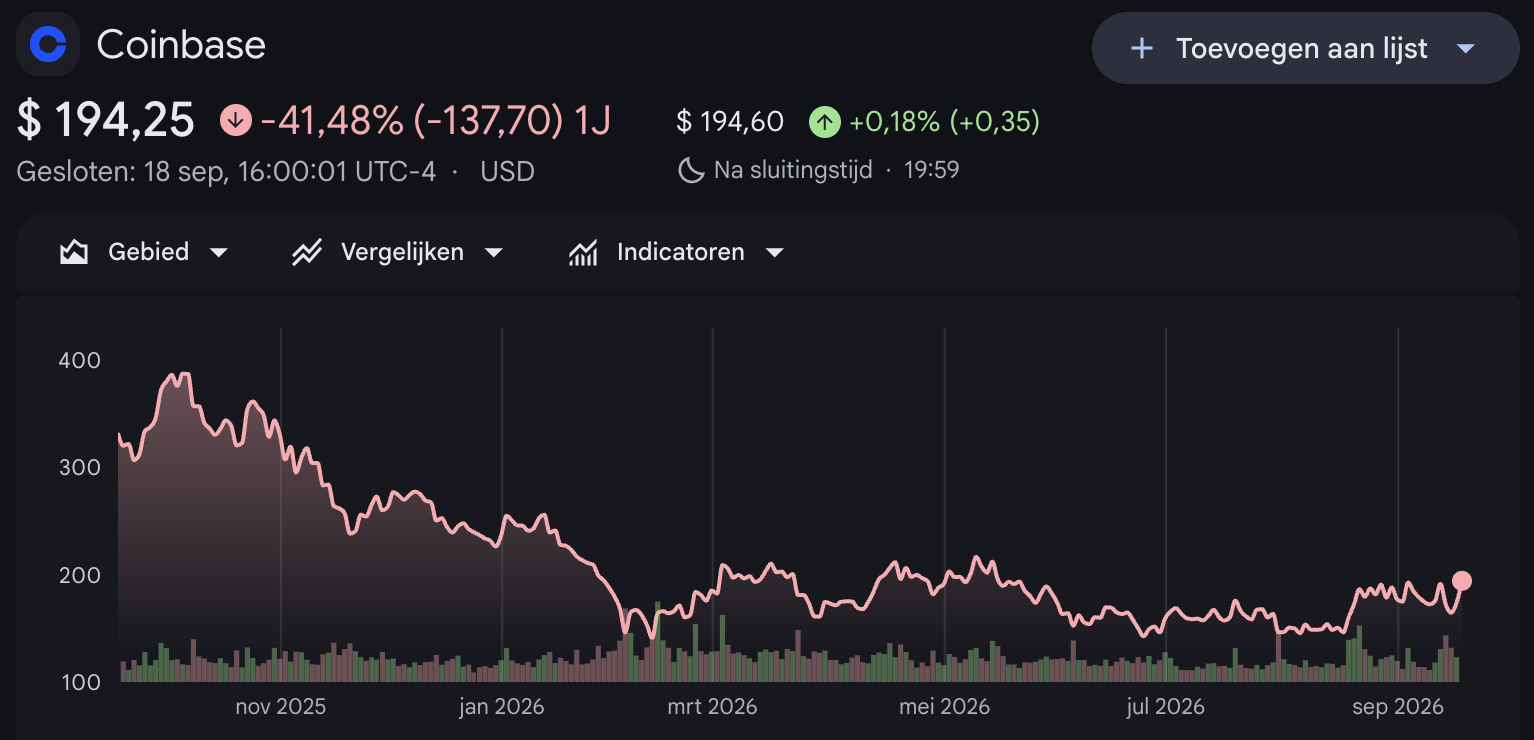Screen dimensions: 1534x740
Task: Click the nov 2025 axis label
Action: pyautogui.click(x=281, y=707)
